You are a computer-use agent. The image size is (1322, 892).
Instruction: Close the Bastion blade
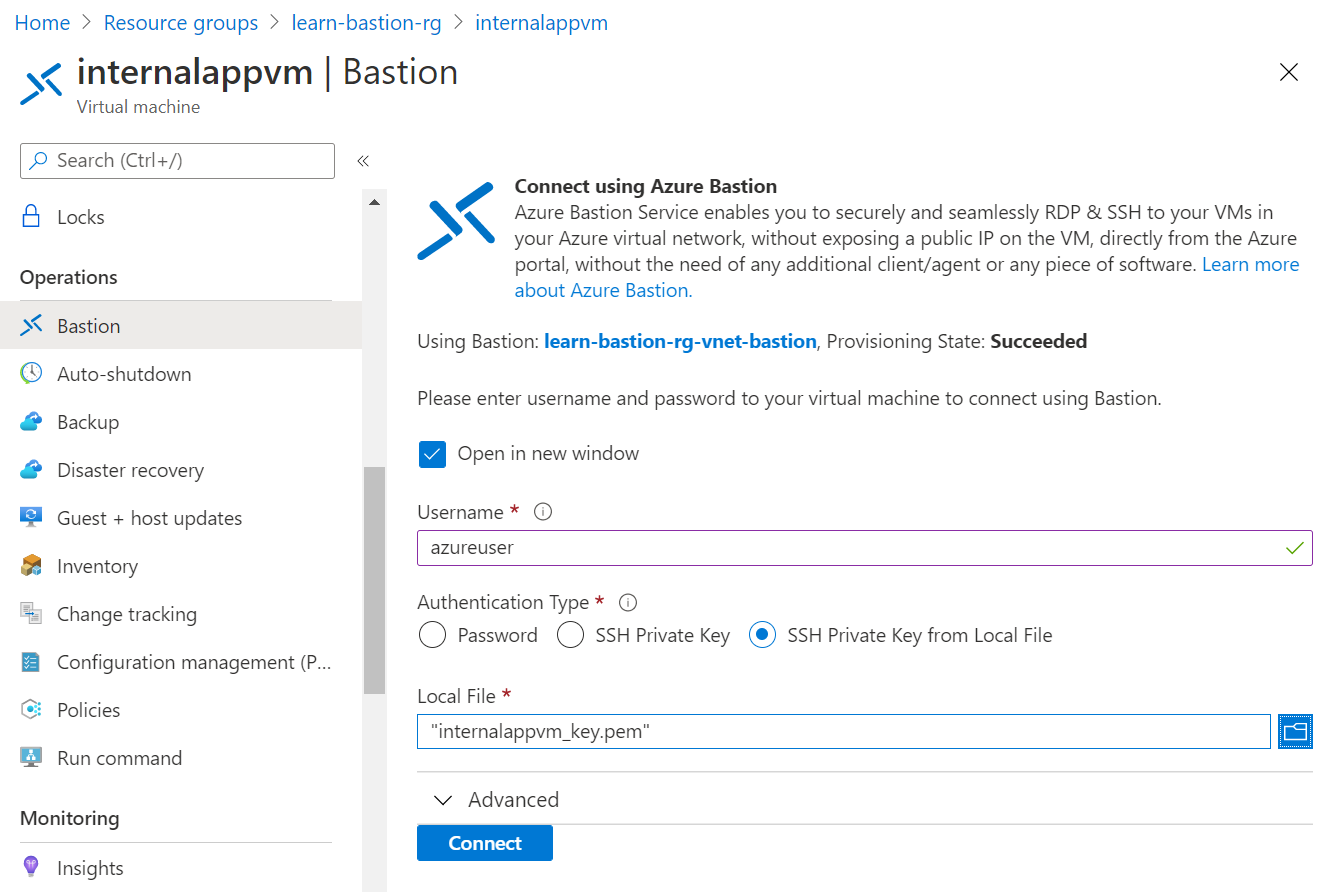point(1289,72)
